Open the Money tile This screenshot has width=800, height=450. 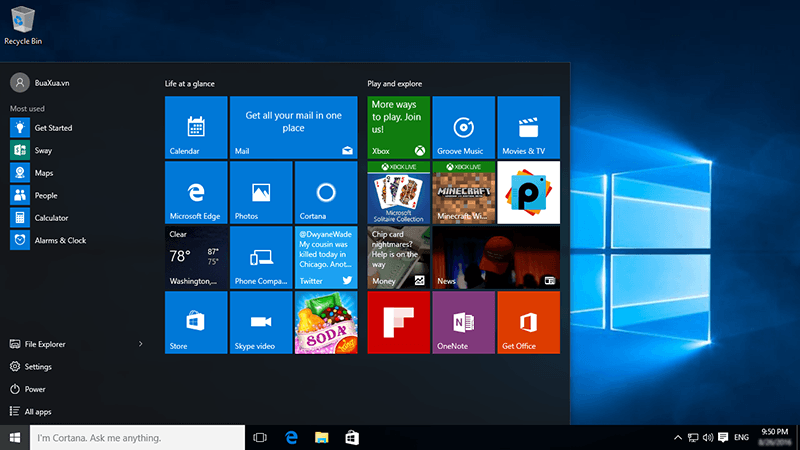tap(398, 258)
